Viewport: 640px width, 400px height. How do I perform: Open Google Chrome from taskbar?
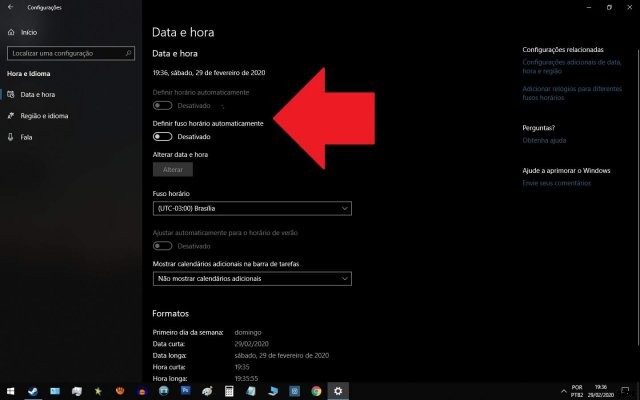point(316,391)
